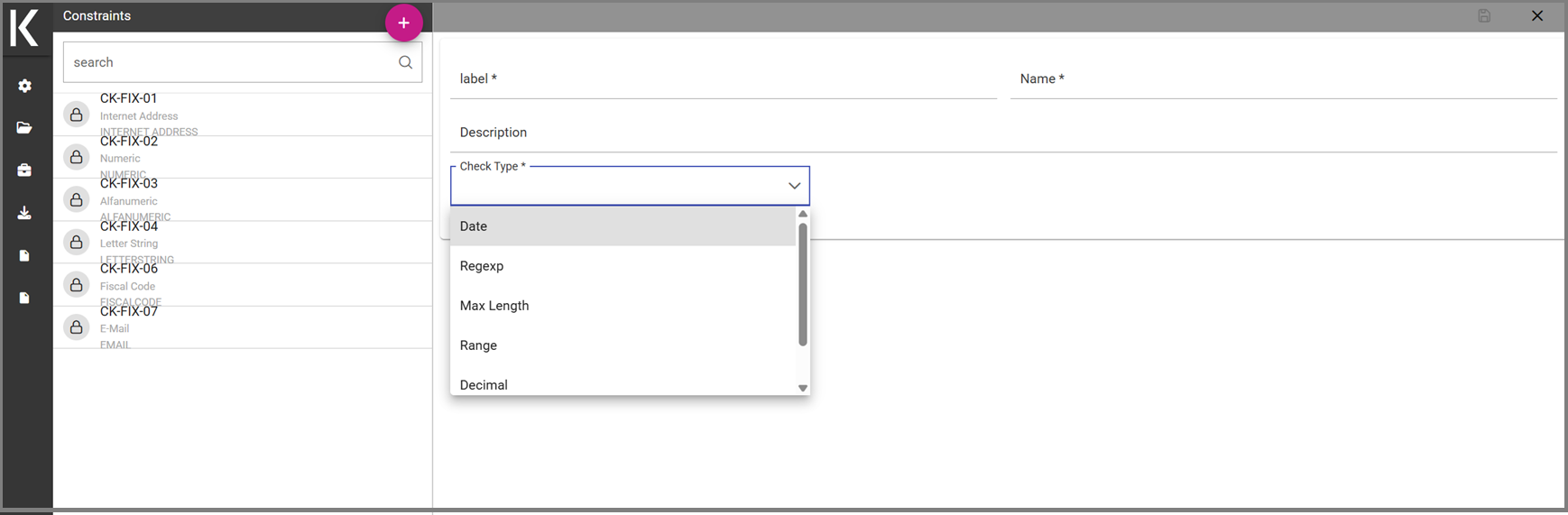Click into the Name field

coord(1284,79)
